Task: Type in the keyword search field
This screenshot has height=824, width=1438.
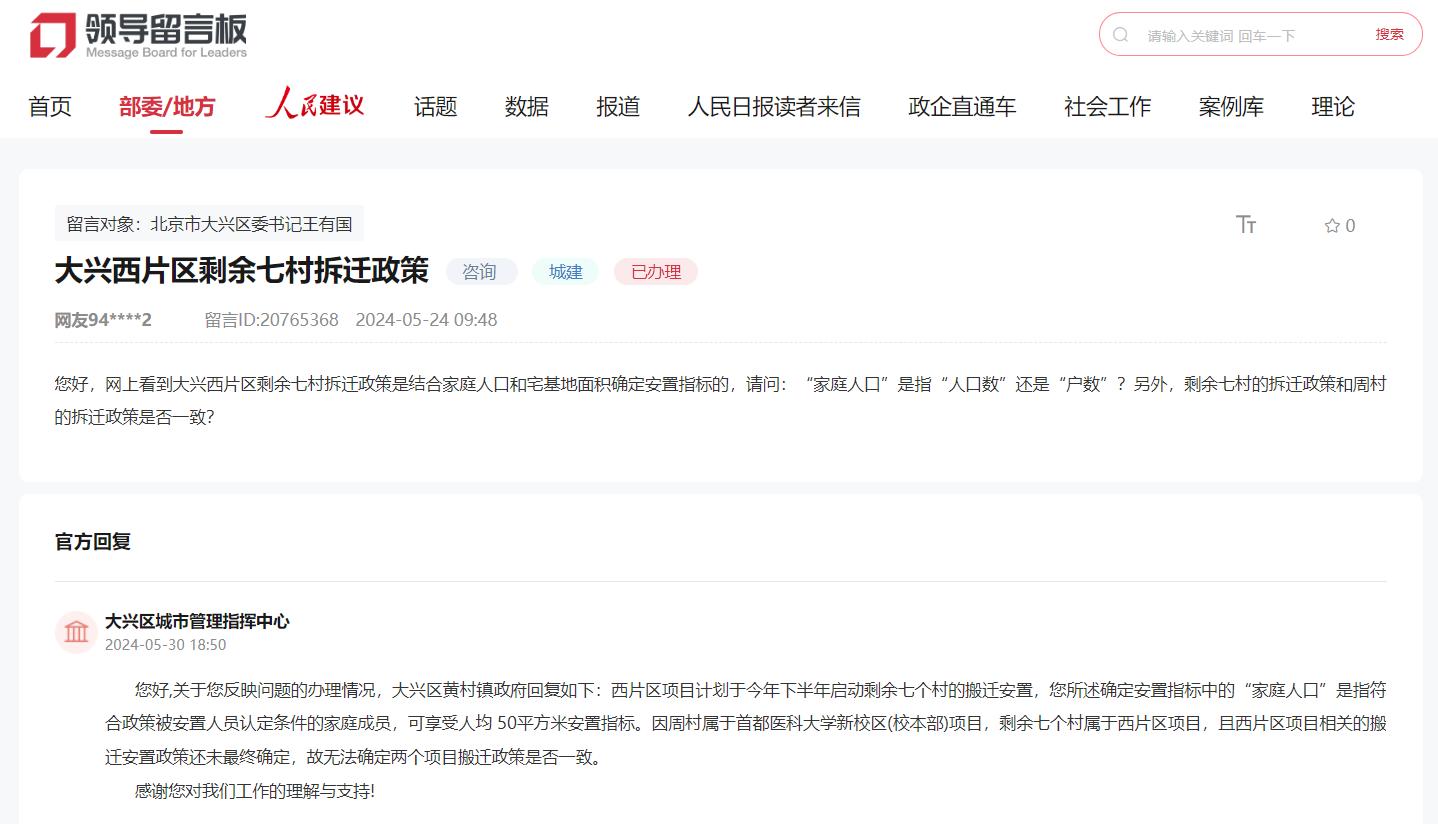Action: point(1250,35)
